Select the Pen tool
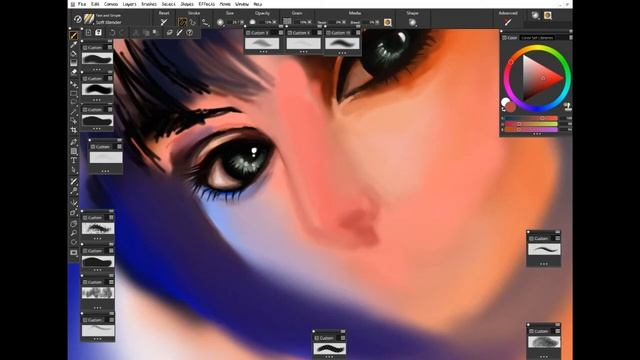Image resolution: width=640 pixels, height=360 pixels. click(73, 142)
